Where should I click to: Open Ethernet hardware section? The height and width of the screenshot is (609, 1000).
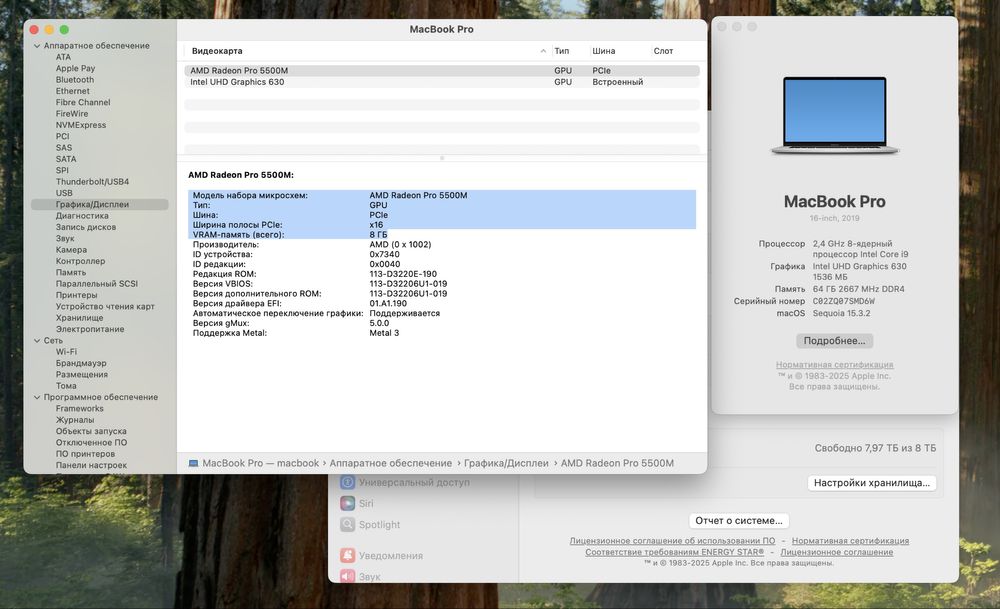coord(73,91)
